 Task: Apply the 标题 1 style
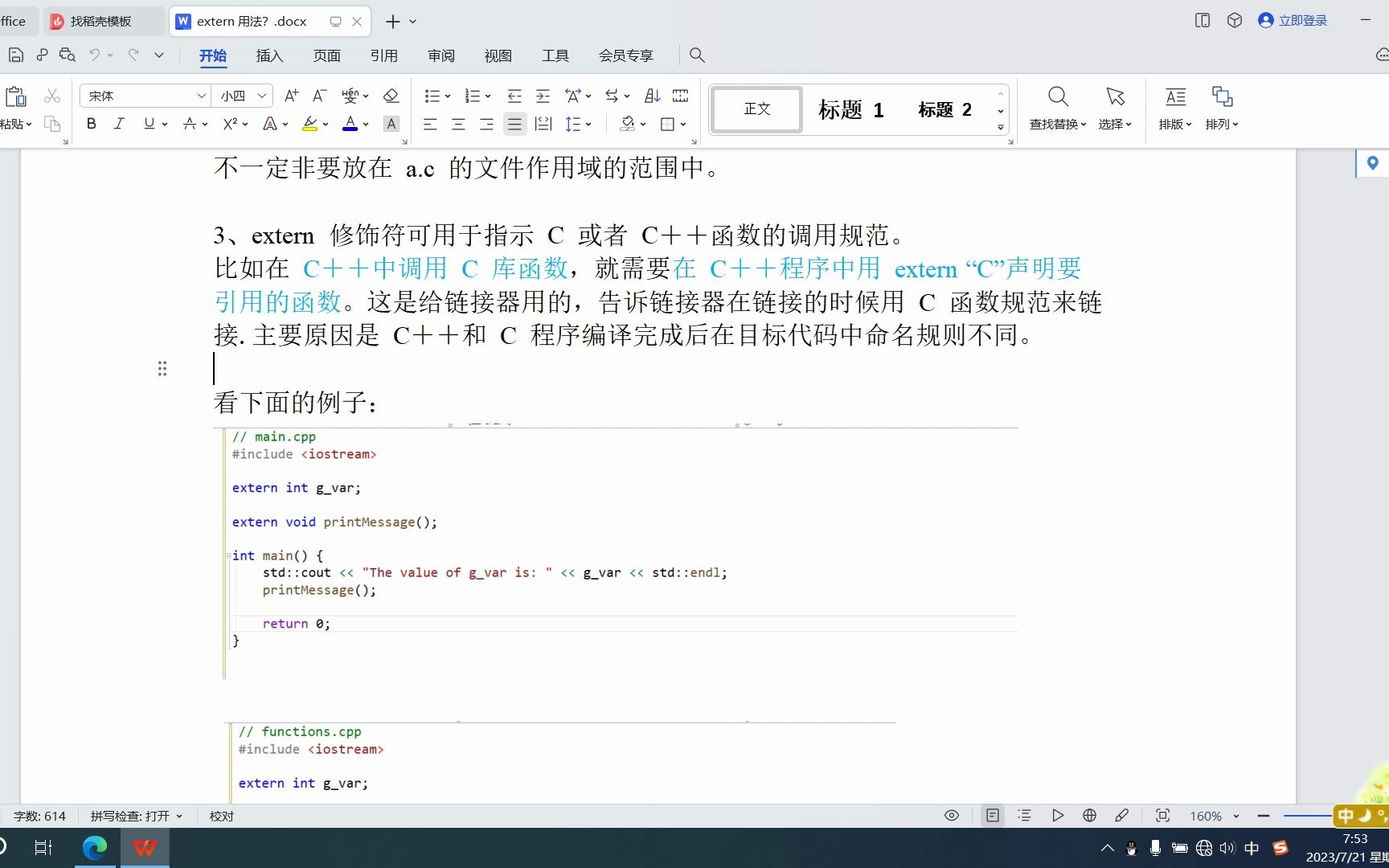pyautogui.click(x=851, y=109)
